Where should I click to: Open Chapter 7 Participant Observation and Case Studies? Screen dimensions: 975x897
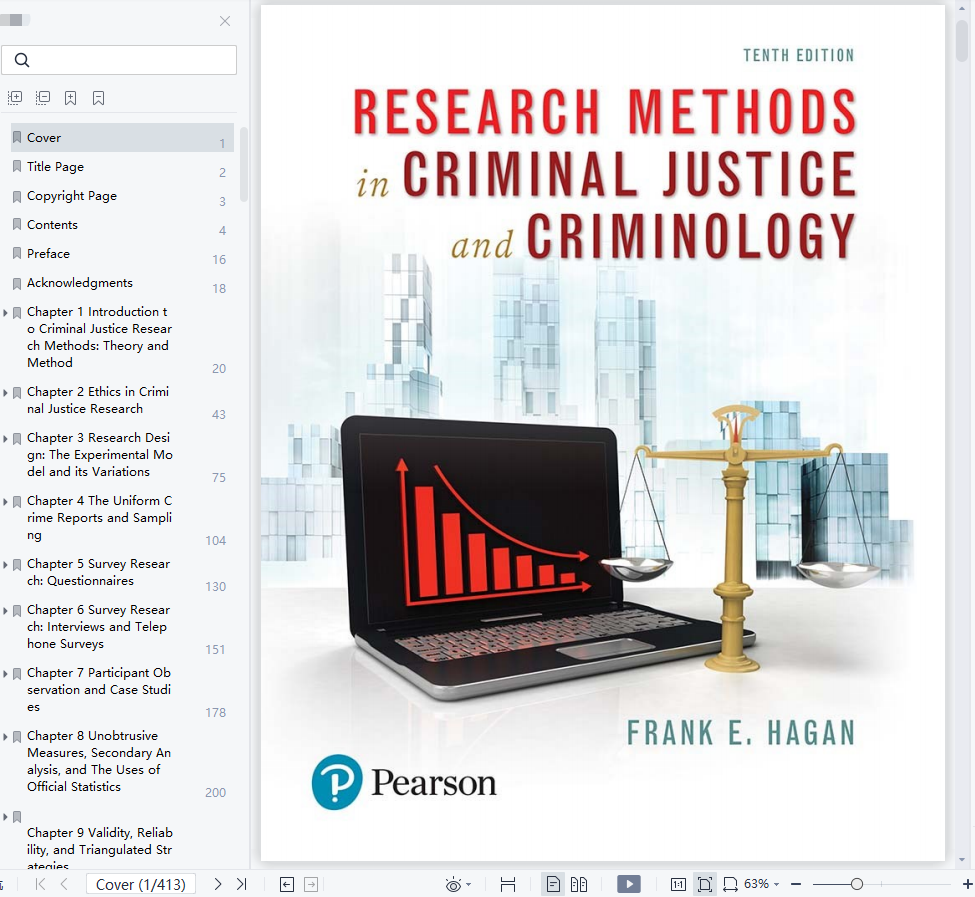point(99,689)
